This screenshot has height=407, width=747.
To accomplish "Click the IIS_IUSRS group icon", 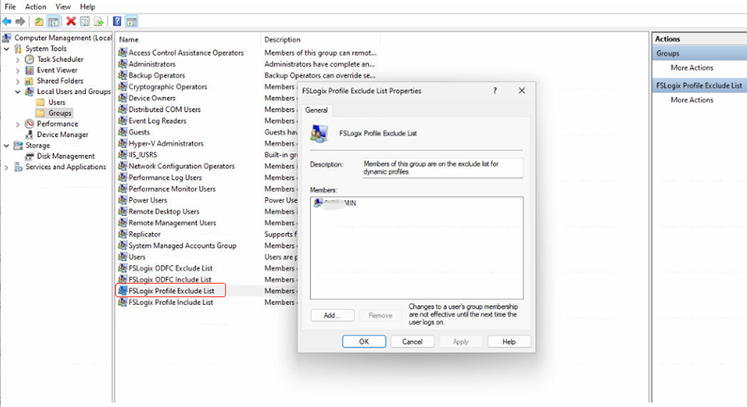I will (x=122, y=155).
